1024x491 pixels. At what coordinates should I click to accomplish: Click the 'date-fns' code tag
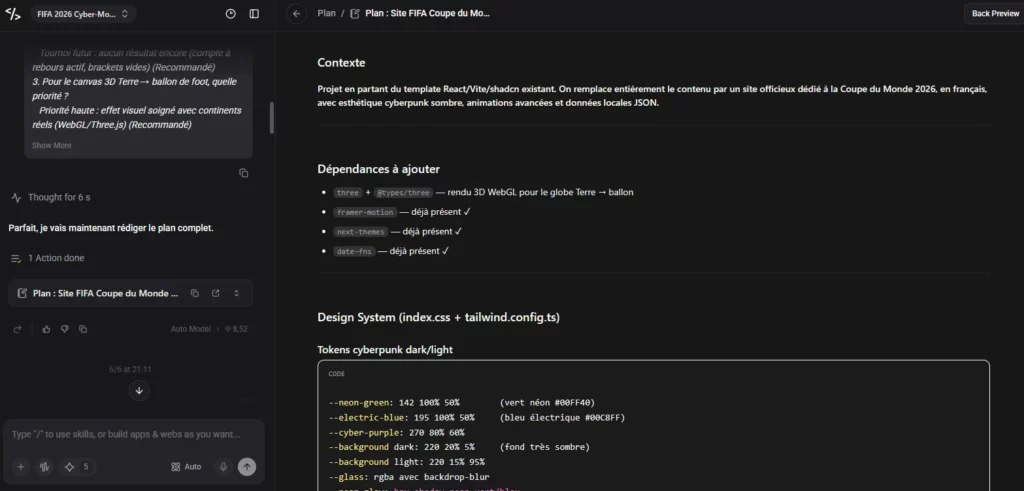tap(354, 251)
